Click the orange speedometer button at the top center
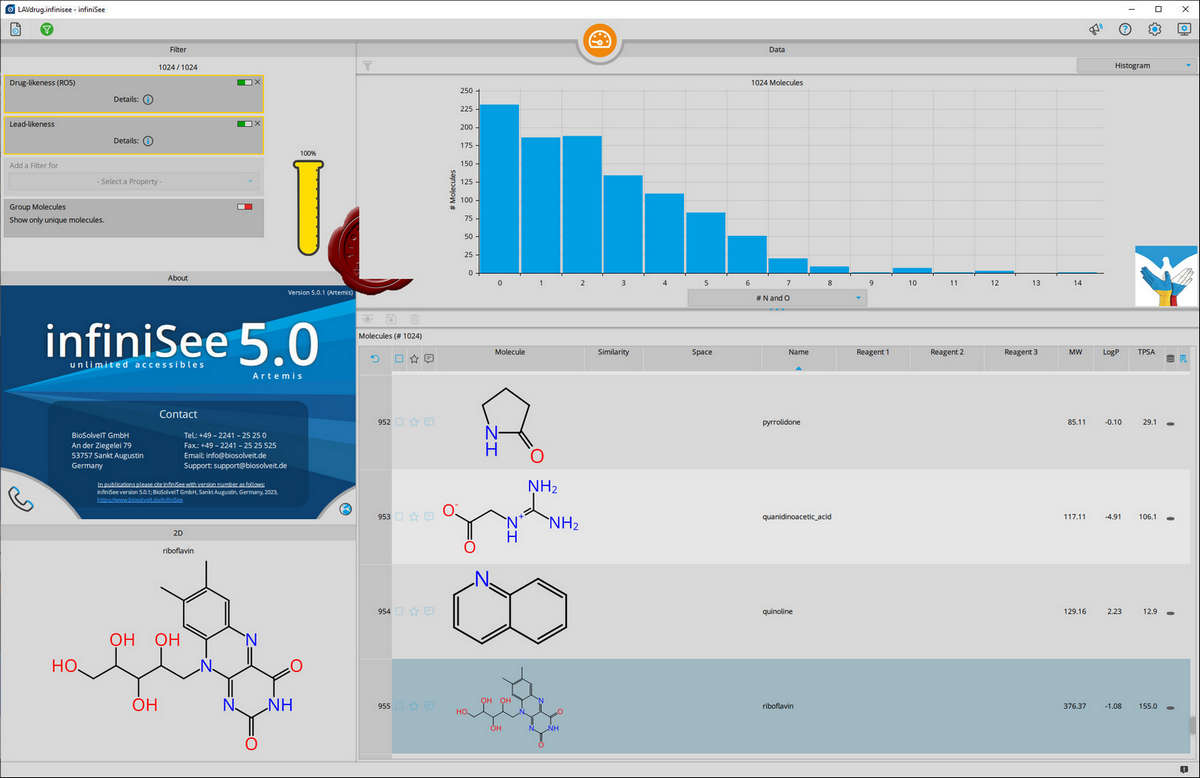 (601, 41)
